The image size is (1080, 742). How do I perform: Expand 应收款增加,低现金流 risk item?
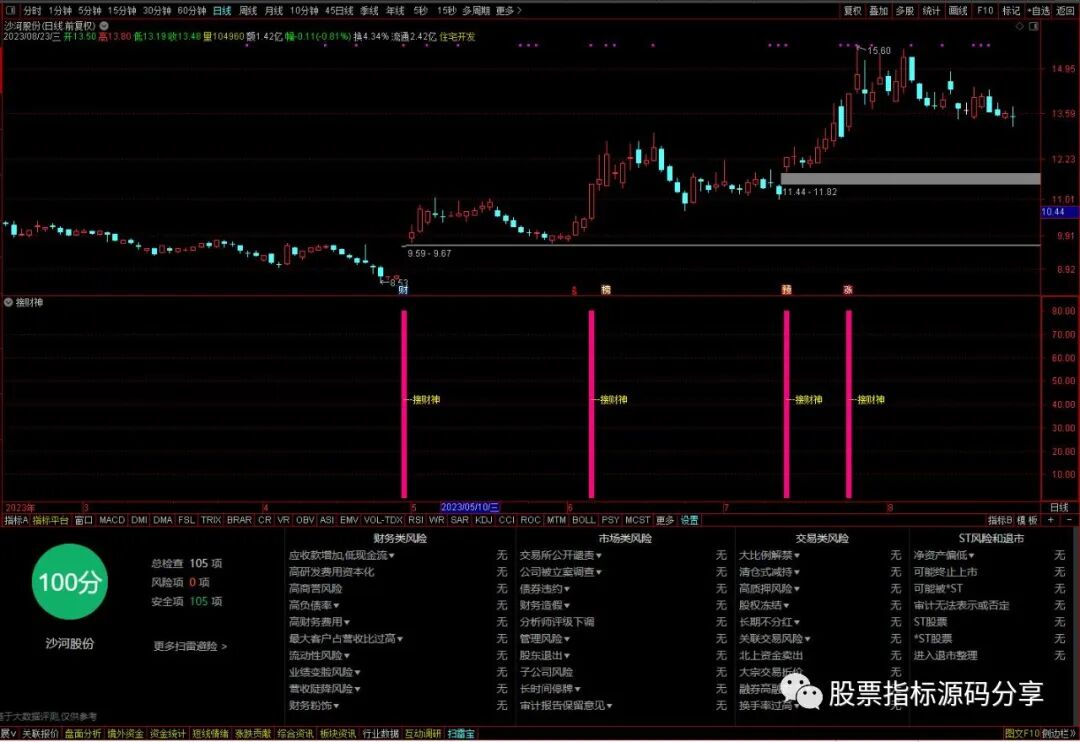click(x=342, y=555)
